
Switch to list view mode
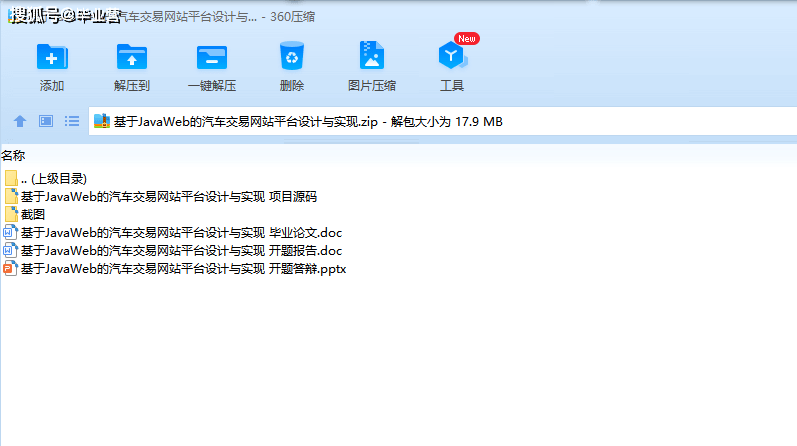click(x=72, y=121)
